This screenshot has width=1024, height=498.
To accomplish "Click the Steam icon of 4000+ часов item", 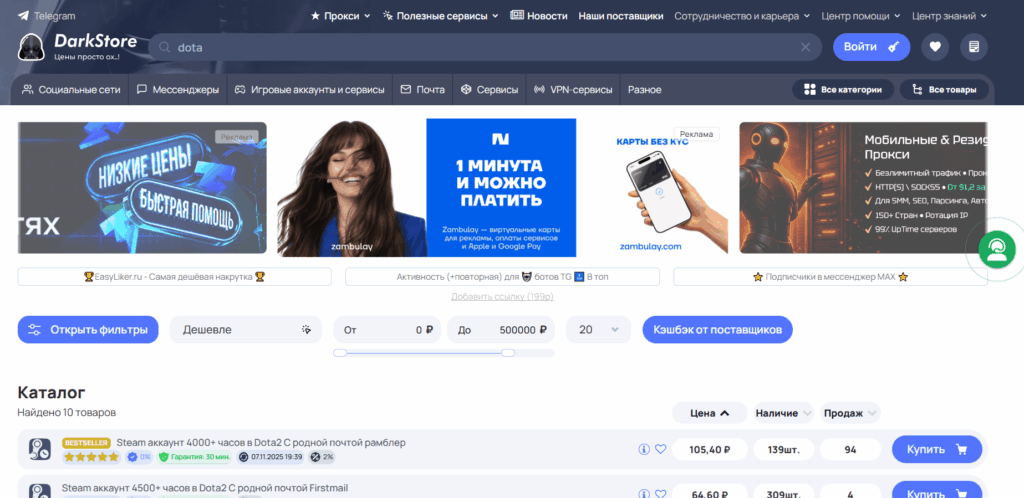I will [x=40, y=449].
